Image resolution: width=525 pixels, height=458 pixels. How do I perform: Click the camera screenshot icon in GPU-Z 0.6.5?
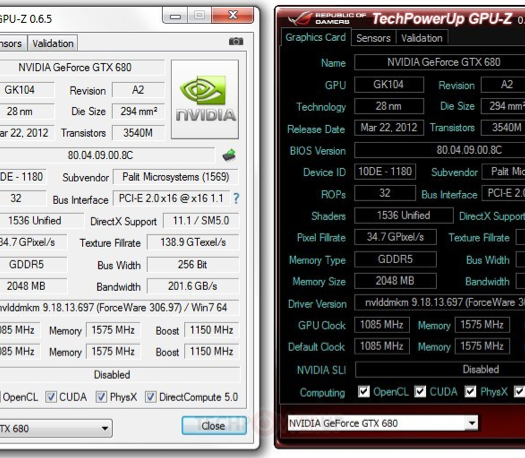(x=236, y=41)
